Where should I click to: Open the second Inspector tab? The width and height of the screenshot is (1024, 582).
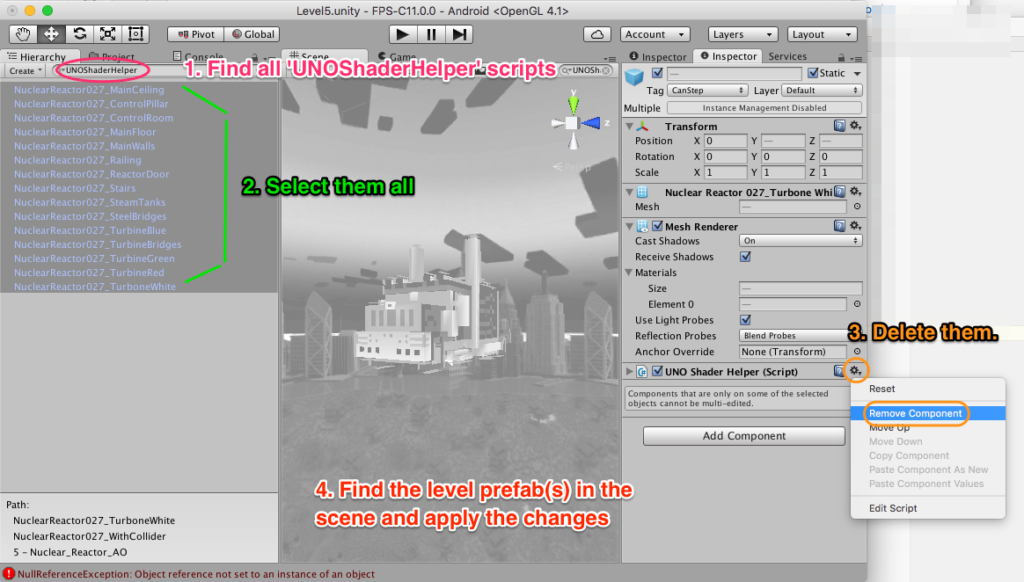(x=728, y=56)
